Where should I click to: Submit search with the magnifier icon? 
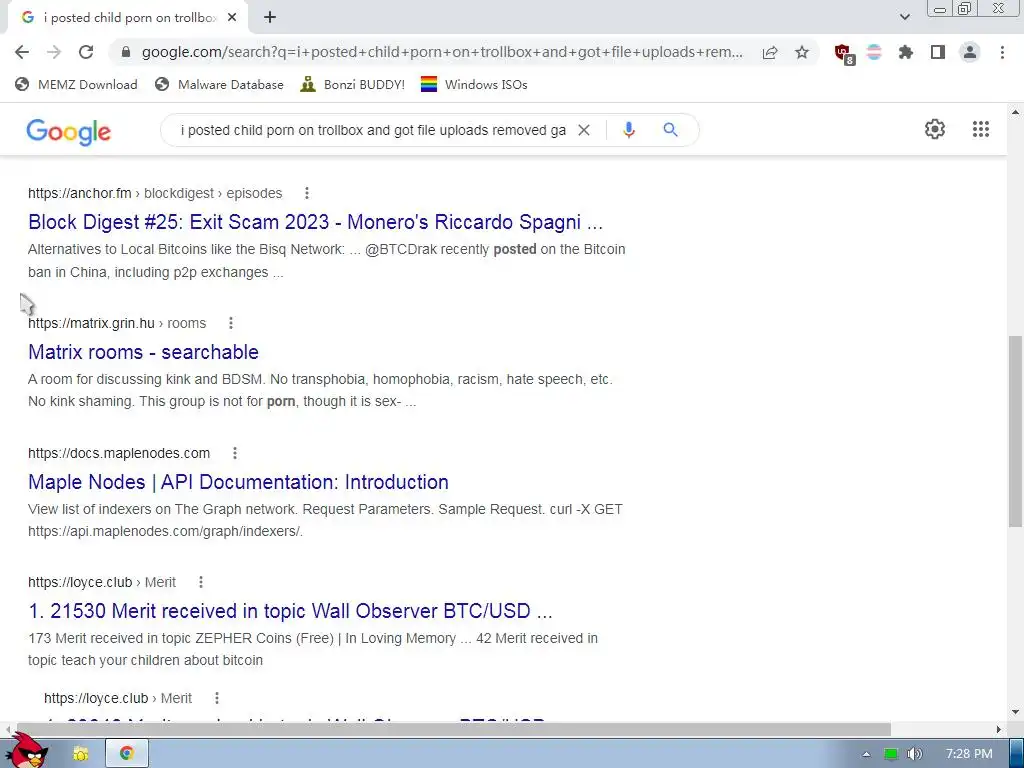(670, 130)
